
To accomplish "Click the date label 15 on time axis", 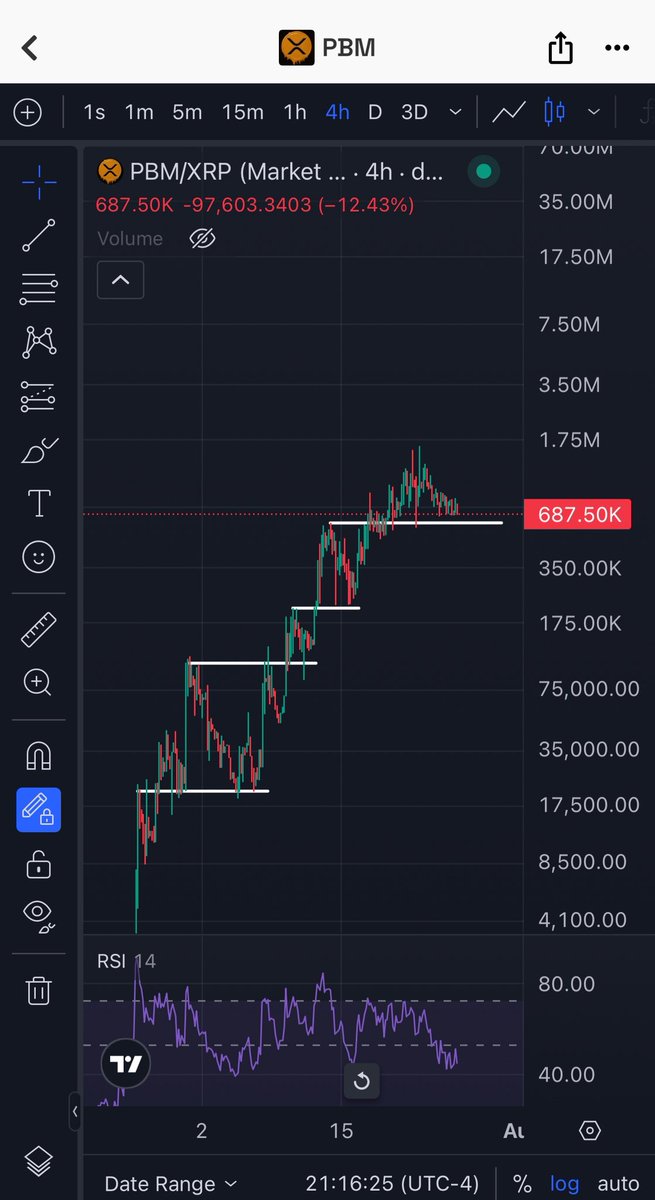I will point(341,1130).
